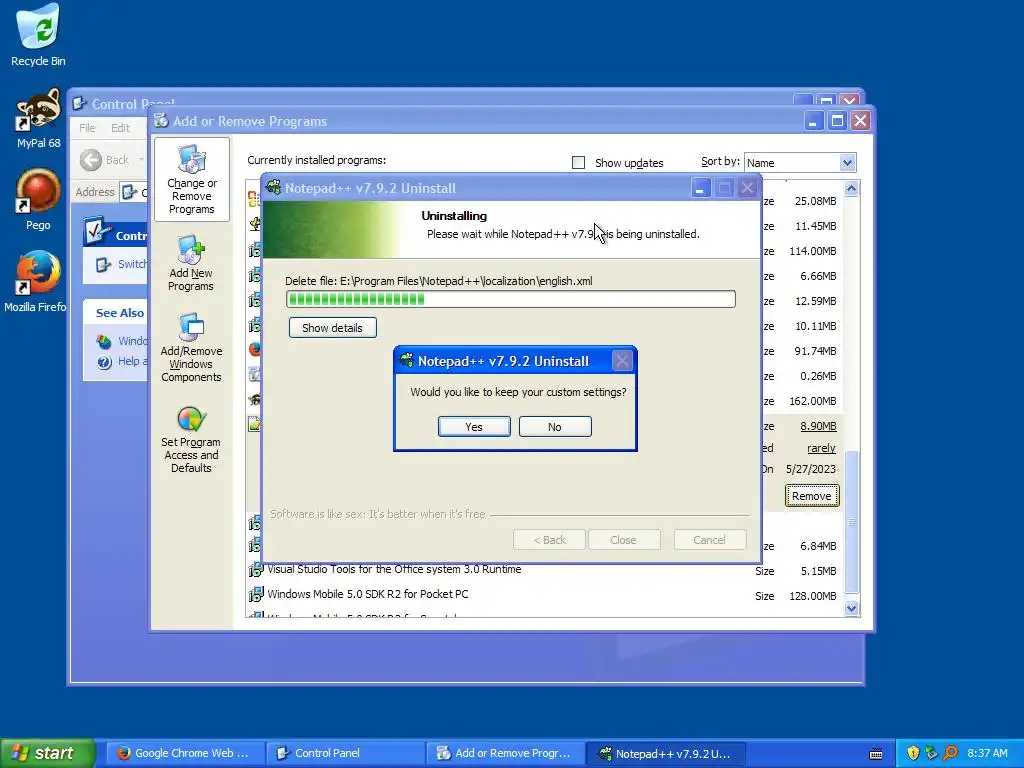1024x768 pixels.
Task: Open Edit menu in Control Panel window
Action: (120, 128)
